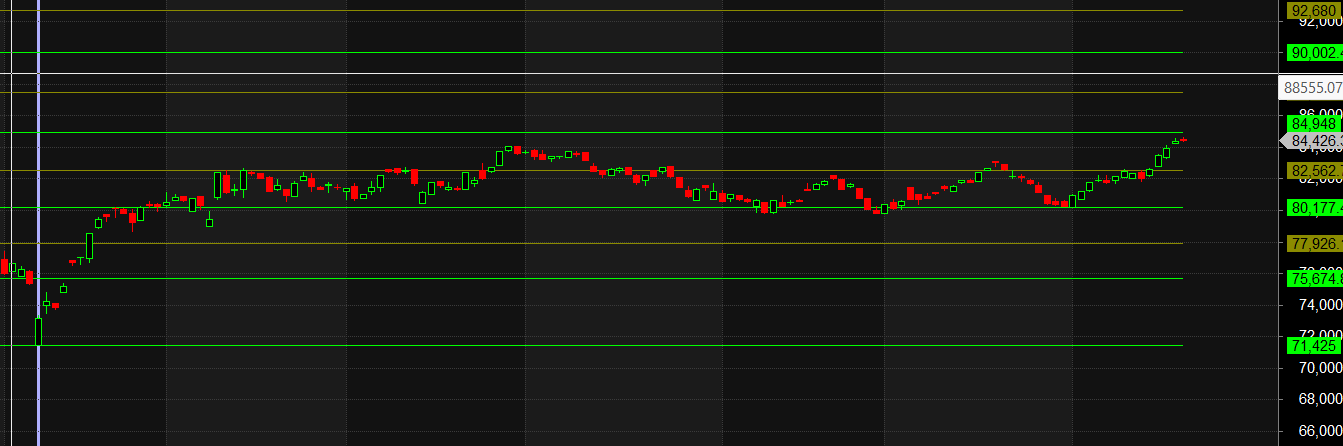1343x446 pixels.
Task: Click the 70,000 axis tick value
Action: click(1320, 368)
